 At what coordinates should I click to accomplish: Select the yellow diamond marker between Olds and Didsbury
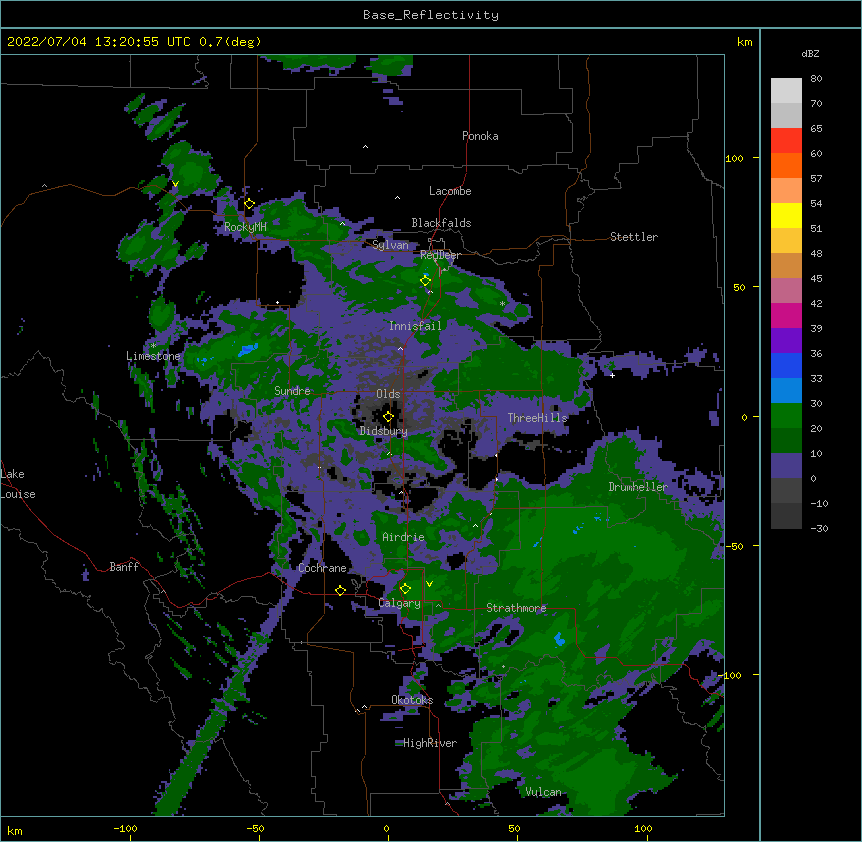(x=388, y=417)
